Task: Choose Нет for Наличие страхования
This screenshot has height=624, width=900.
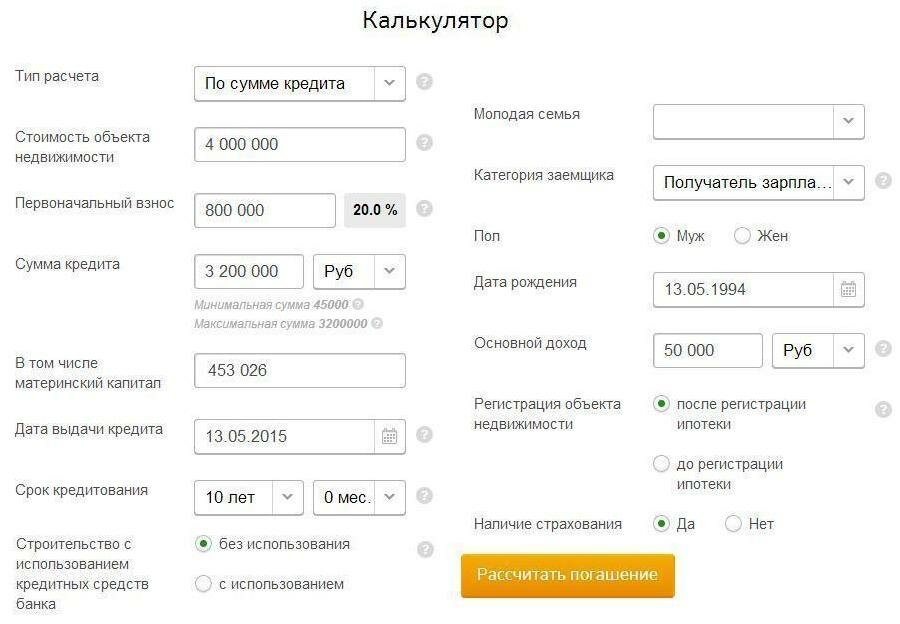Action: (733, 524)
